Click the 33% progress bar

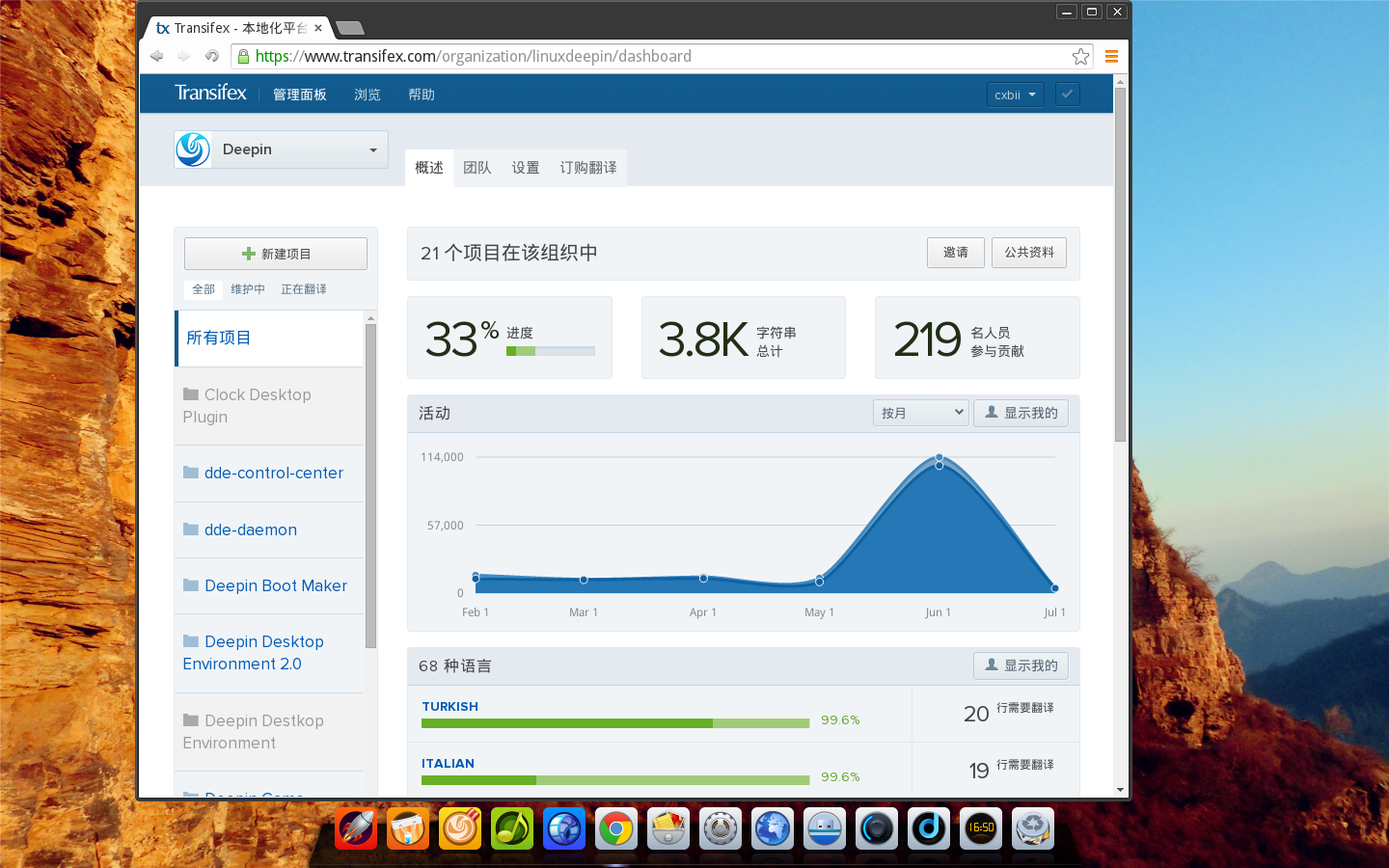[x=551, y=351]
